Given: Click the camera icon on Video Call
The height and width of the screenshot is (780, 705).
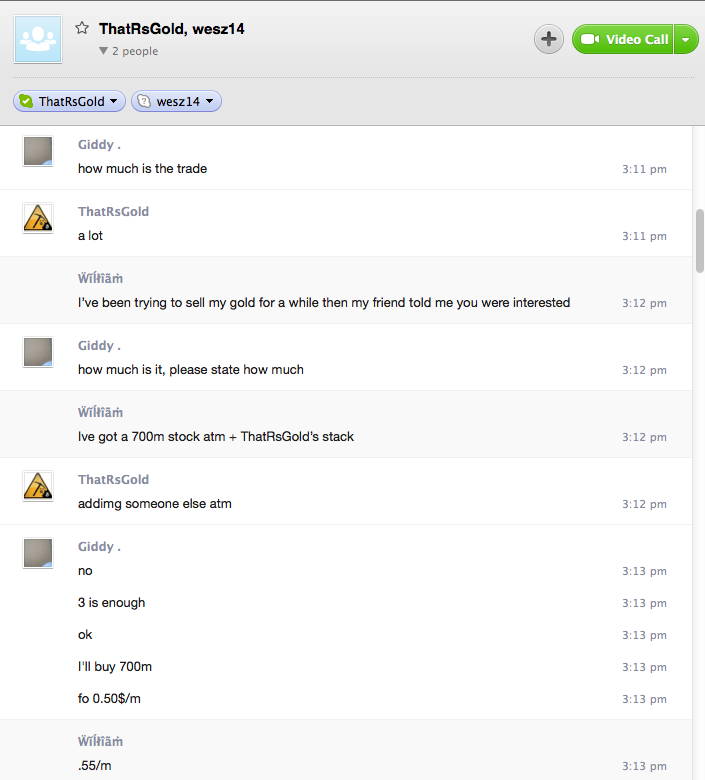Looking at the screenshot, I should [x=590, y=39].
